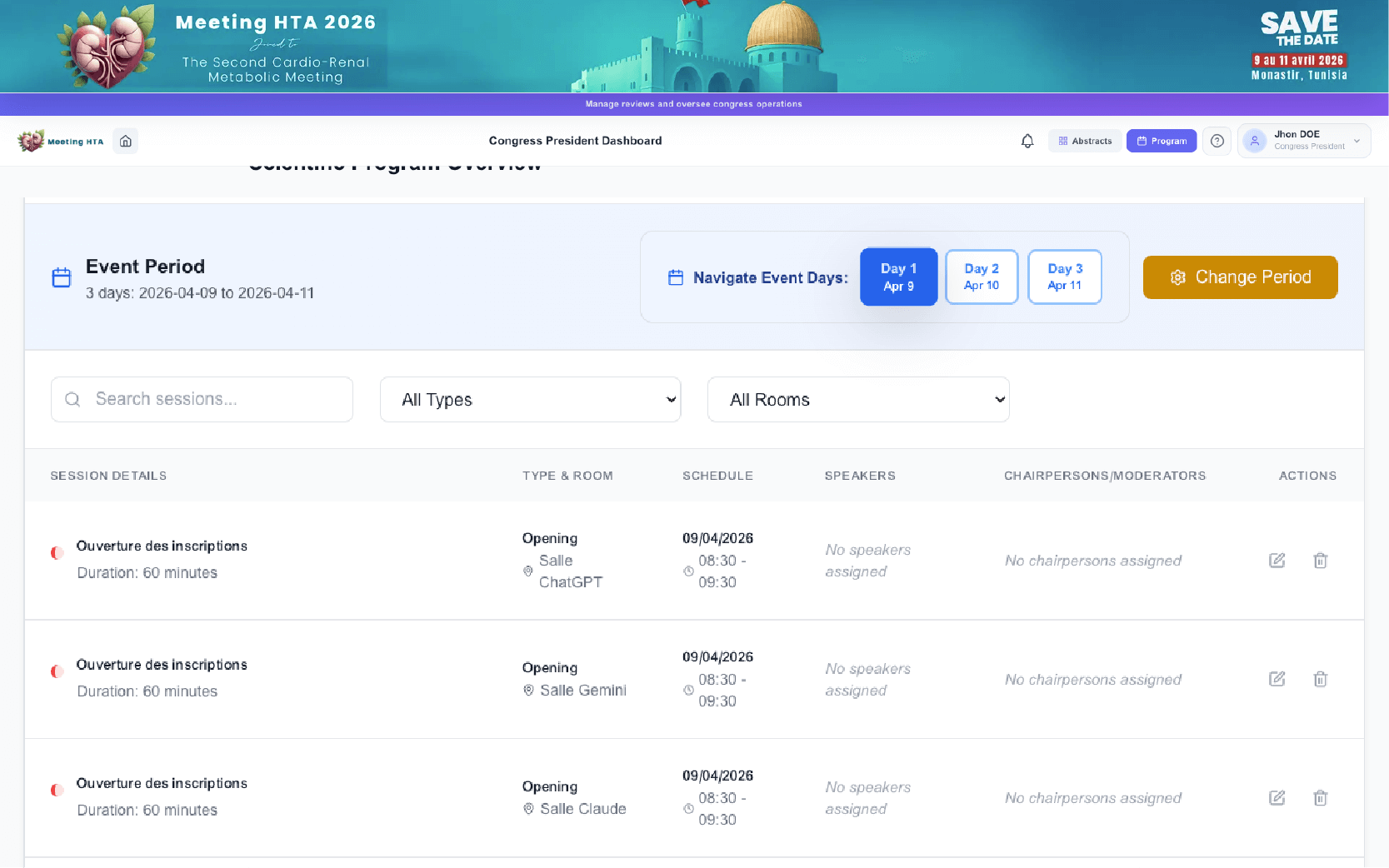This screenshot has height=868, width=1389.
Task: Click the Change Period button
Action: [1240, 277]
